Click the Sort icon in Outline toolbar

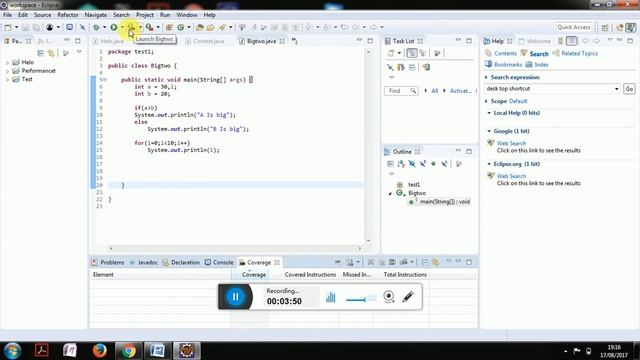[401, 164]
